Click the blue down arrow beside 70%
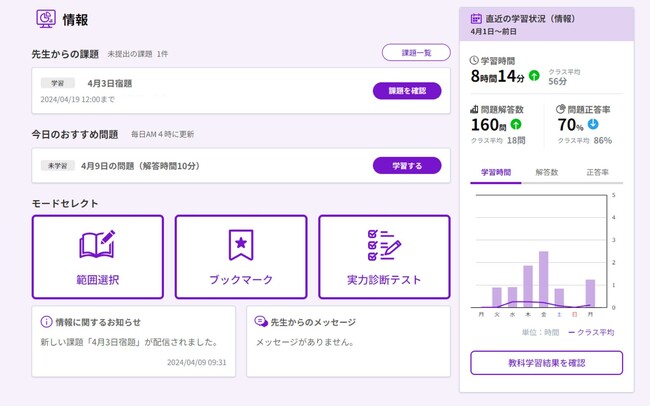 click(x=593, y=125)
